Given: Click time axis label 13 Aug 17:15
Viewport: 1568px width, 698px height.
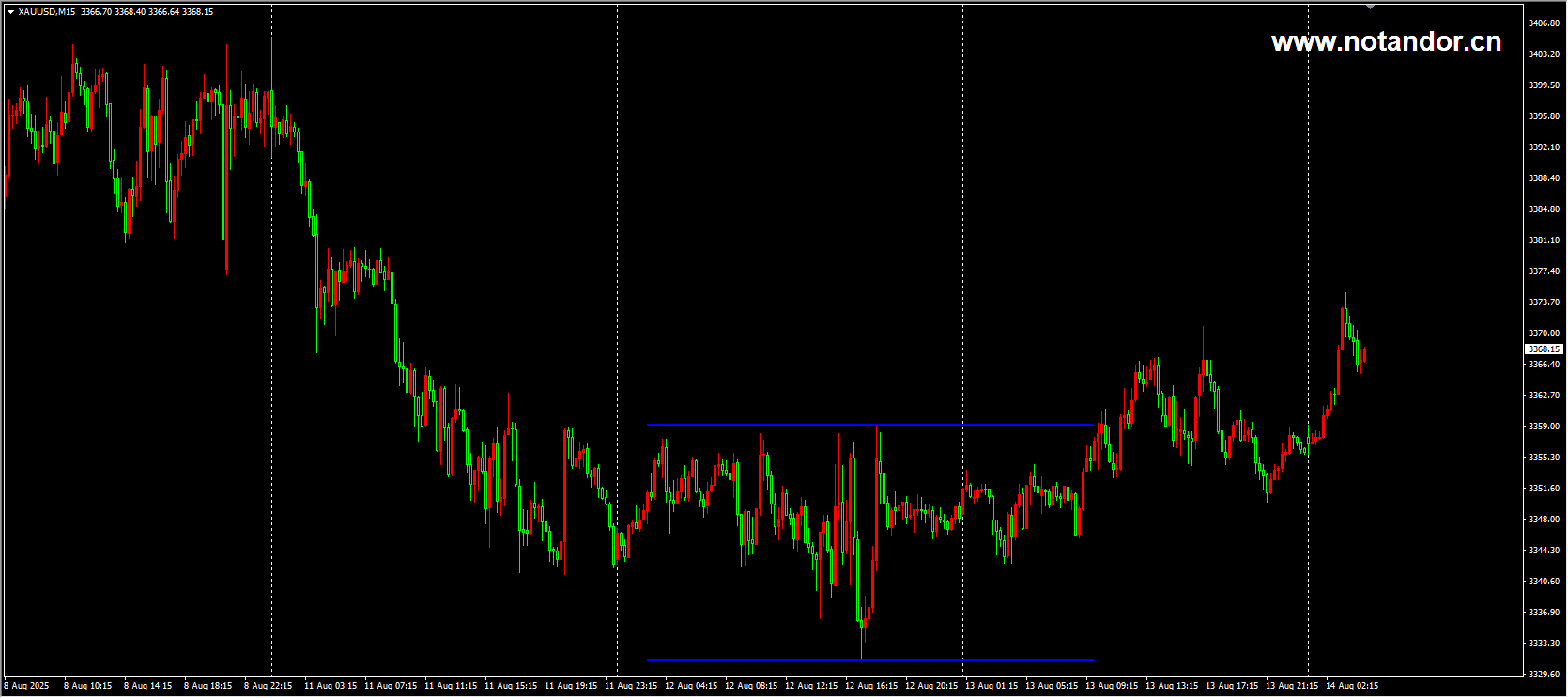Looking at the screenshot, I should [1232, 686].
